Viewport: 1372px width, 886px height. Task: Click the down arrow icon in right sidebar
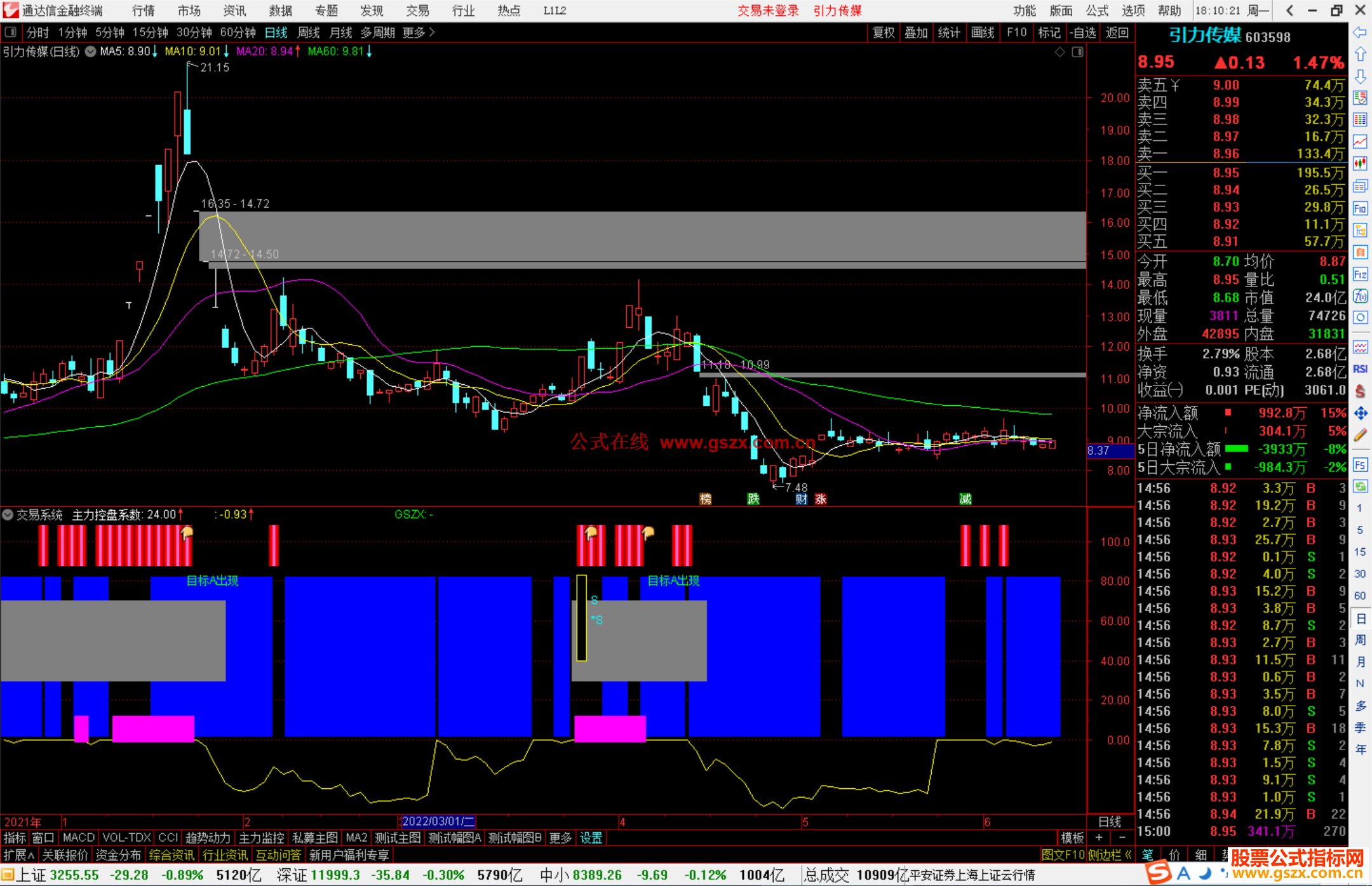(1360, 76)
